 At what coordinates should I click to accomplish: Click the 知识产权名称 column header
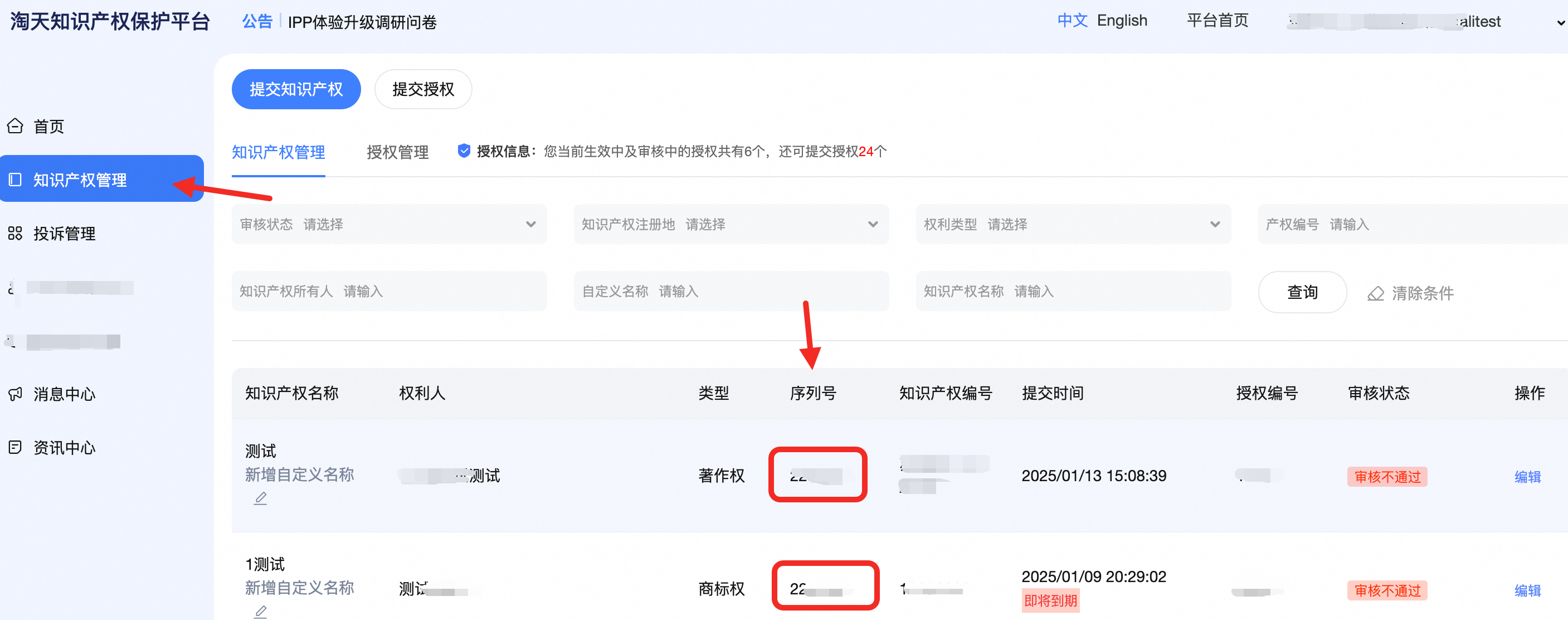[x=291, y=393]
